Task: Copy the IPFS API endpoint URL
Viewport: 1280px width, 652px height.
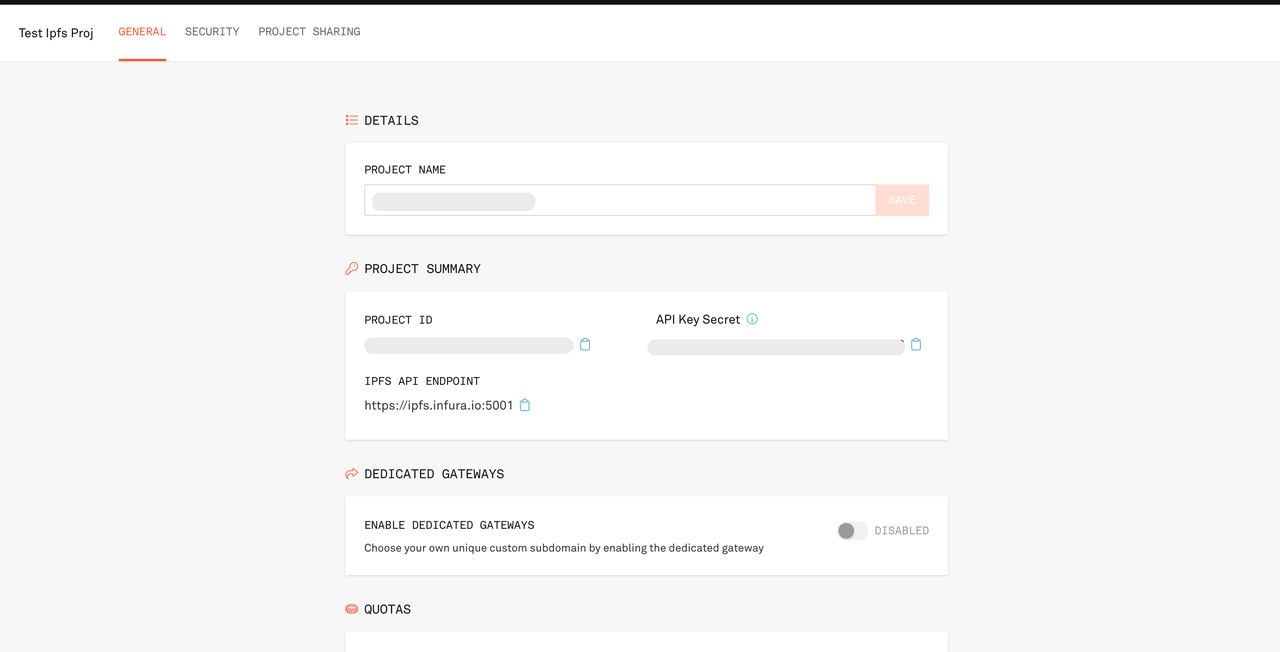Action: pyautogui.click(x=525, y=405)
